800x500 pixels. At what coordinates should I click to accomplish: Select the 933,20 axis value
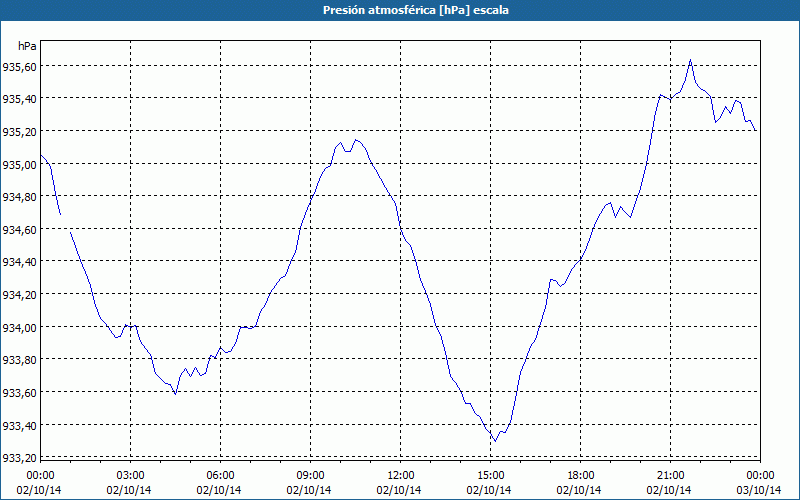[19, 458]
